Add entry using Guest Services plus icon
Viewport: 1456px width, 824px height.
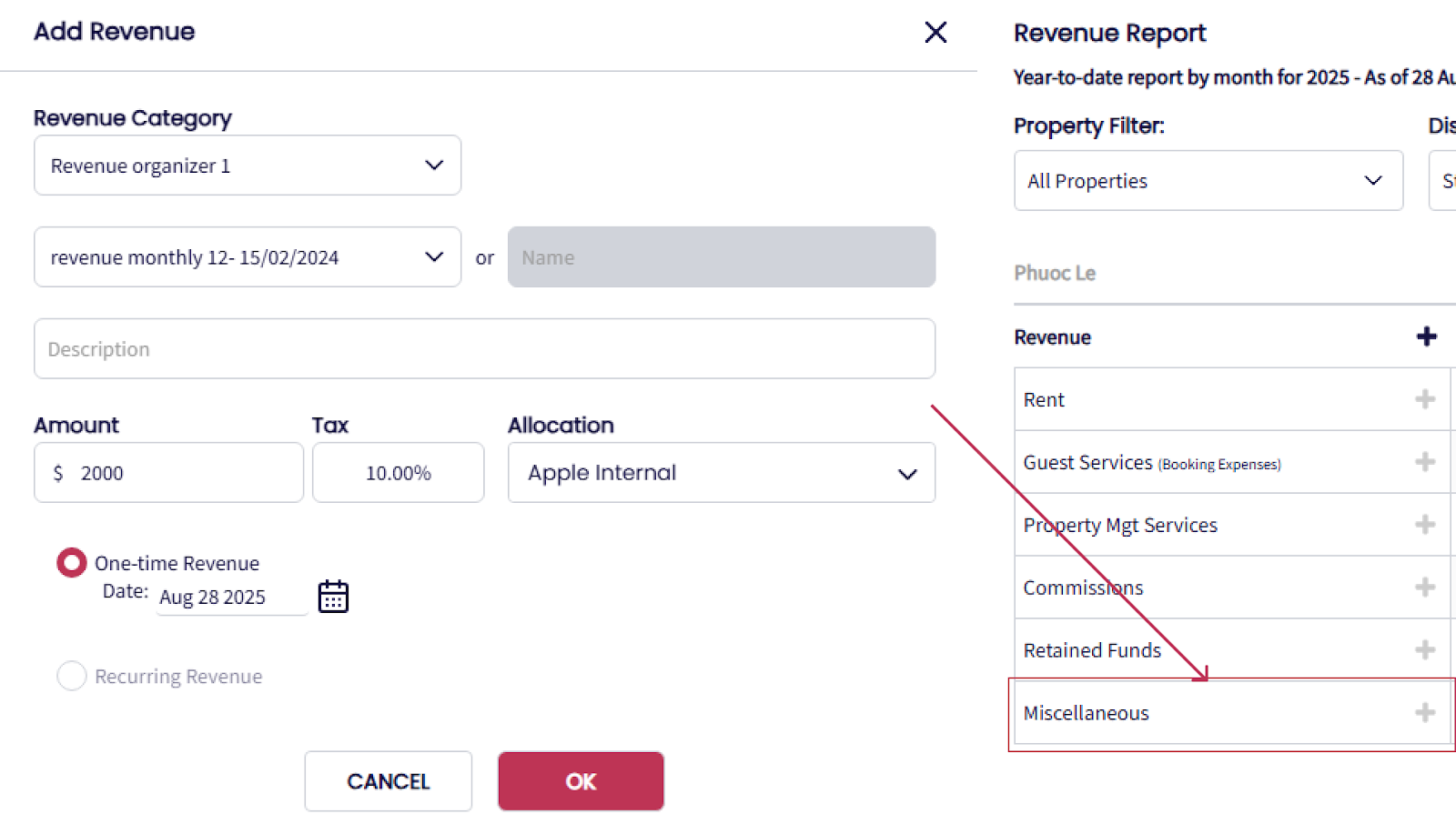[x=1425, y=462]
